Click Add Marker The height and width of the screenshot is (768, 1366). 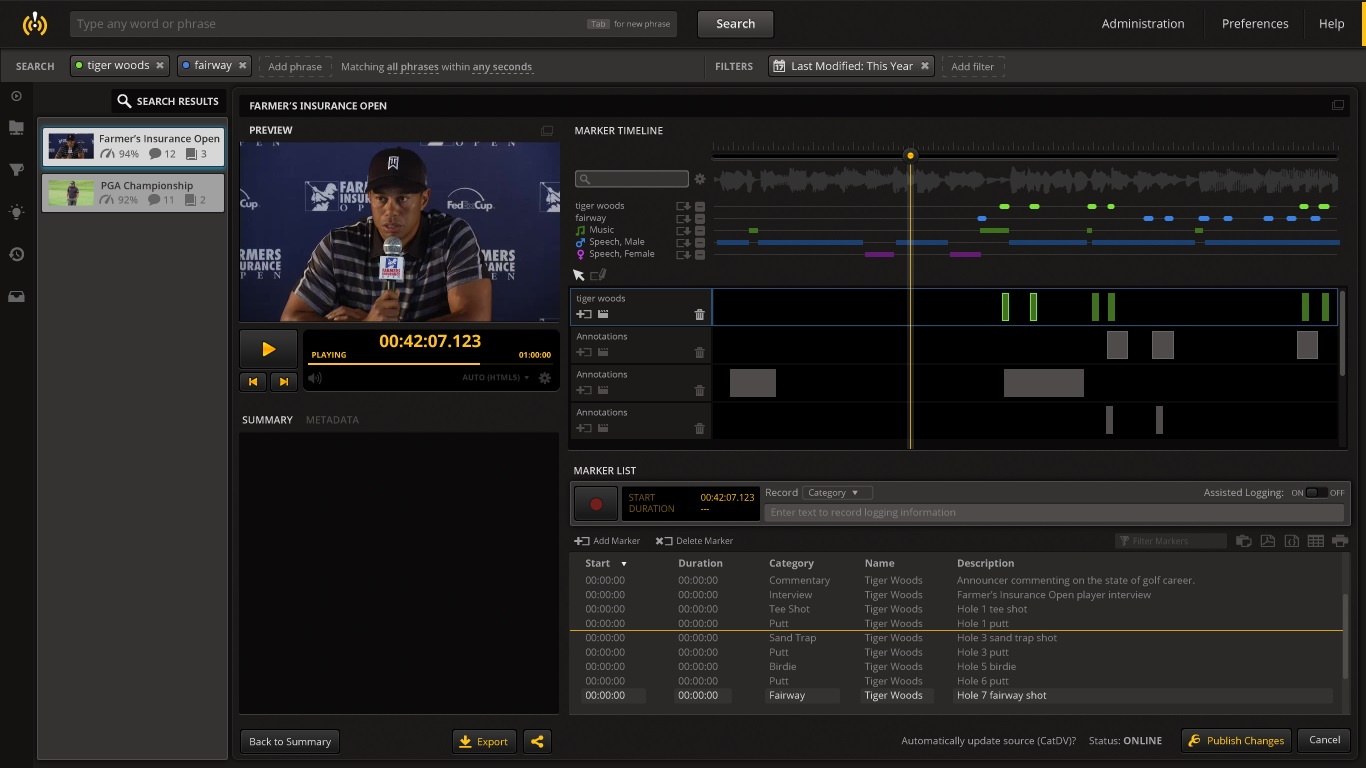(x=607, y=541)
